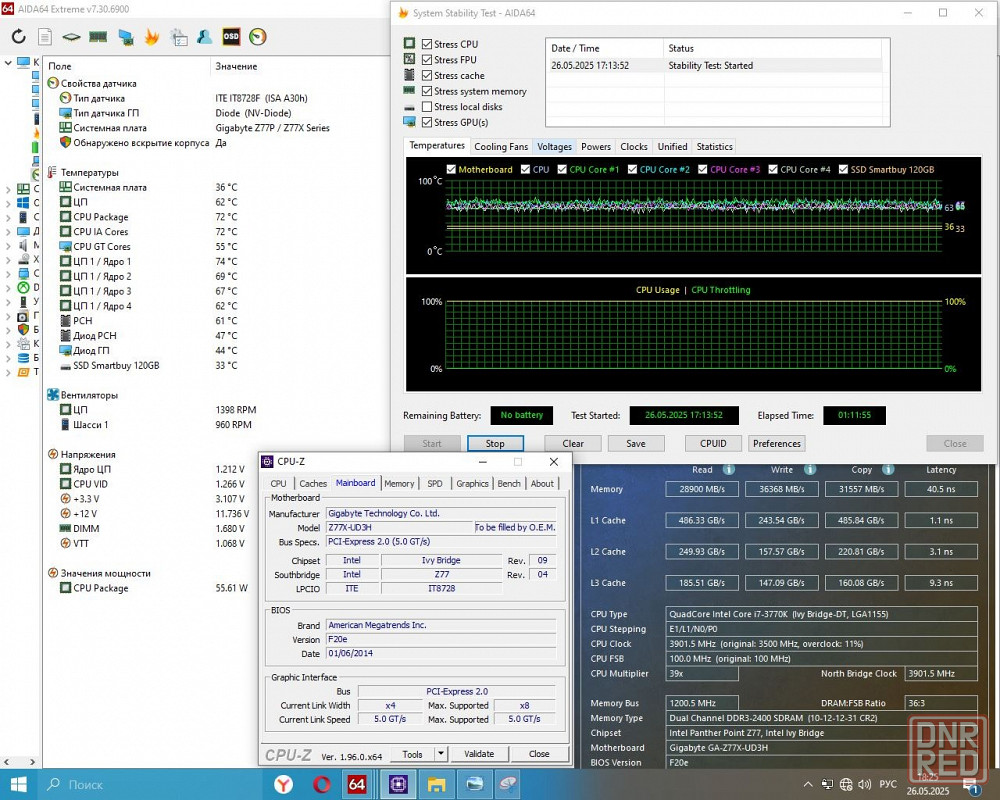
Task: Expand the security shield node in the tree
Action: point(8,330)
